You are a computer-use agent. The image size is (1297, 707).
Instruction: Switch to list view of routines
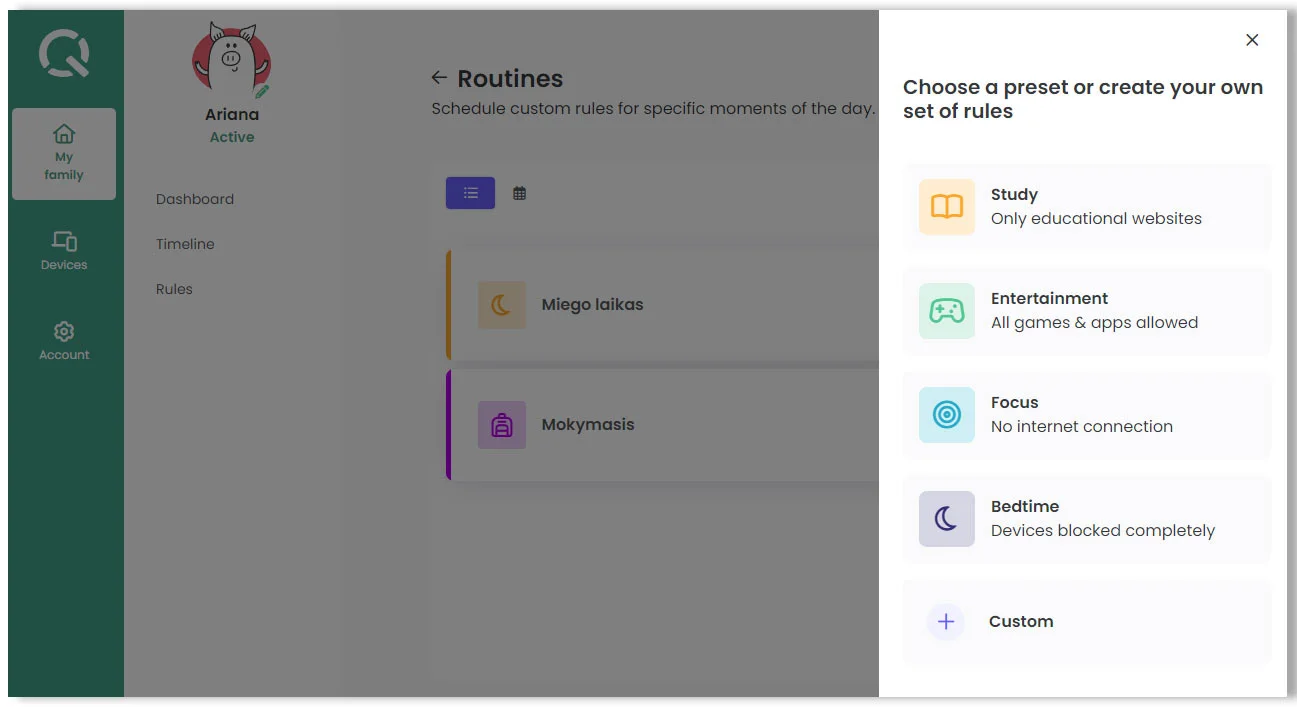470,193
